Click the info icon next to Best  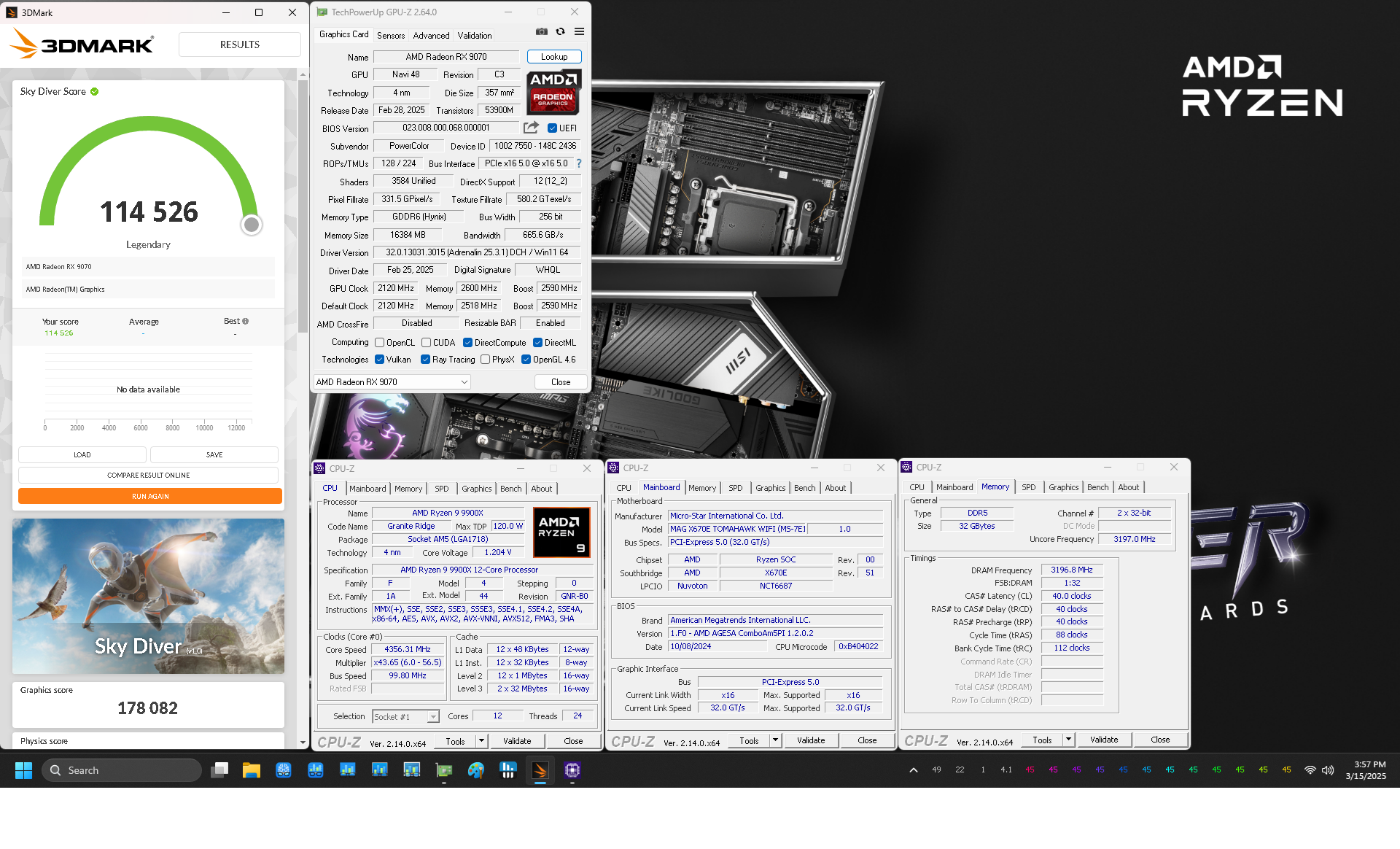246,321
